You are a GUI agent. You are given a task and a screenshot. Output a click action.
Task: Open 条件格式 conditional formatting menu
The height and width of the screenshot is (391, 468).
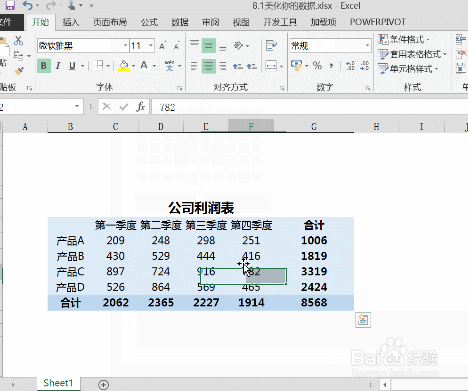point(404,39)
